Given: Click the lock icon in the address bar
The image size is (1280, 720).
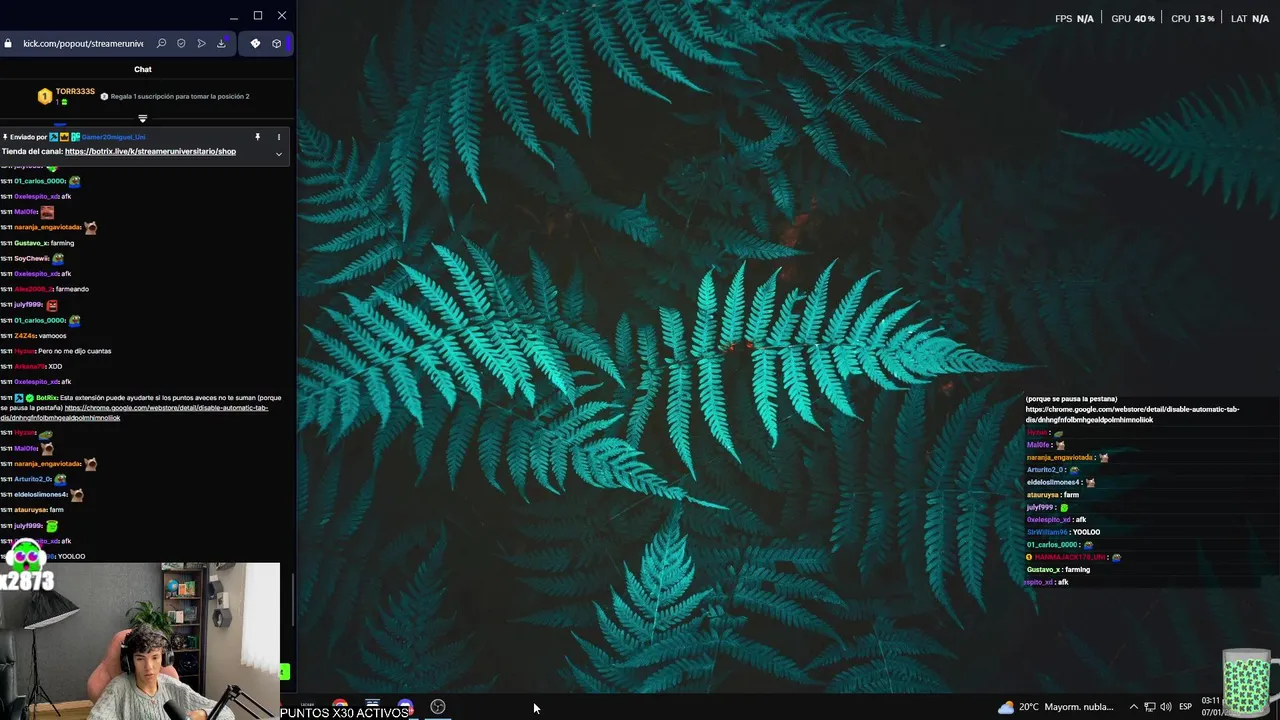Looking at the screenshot, I should [x=8, y=44].
